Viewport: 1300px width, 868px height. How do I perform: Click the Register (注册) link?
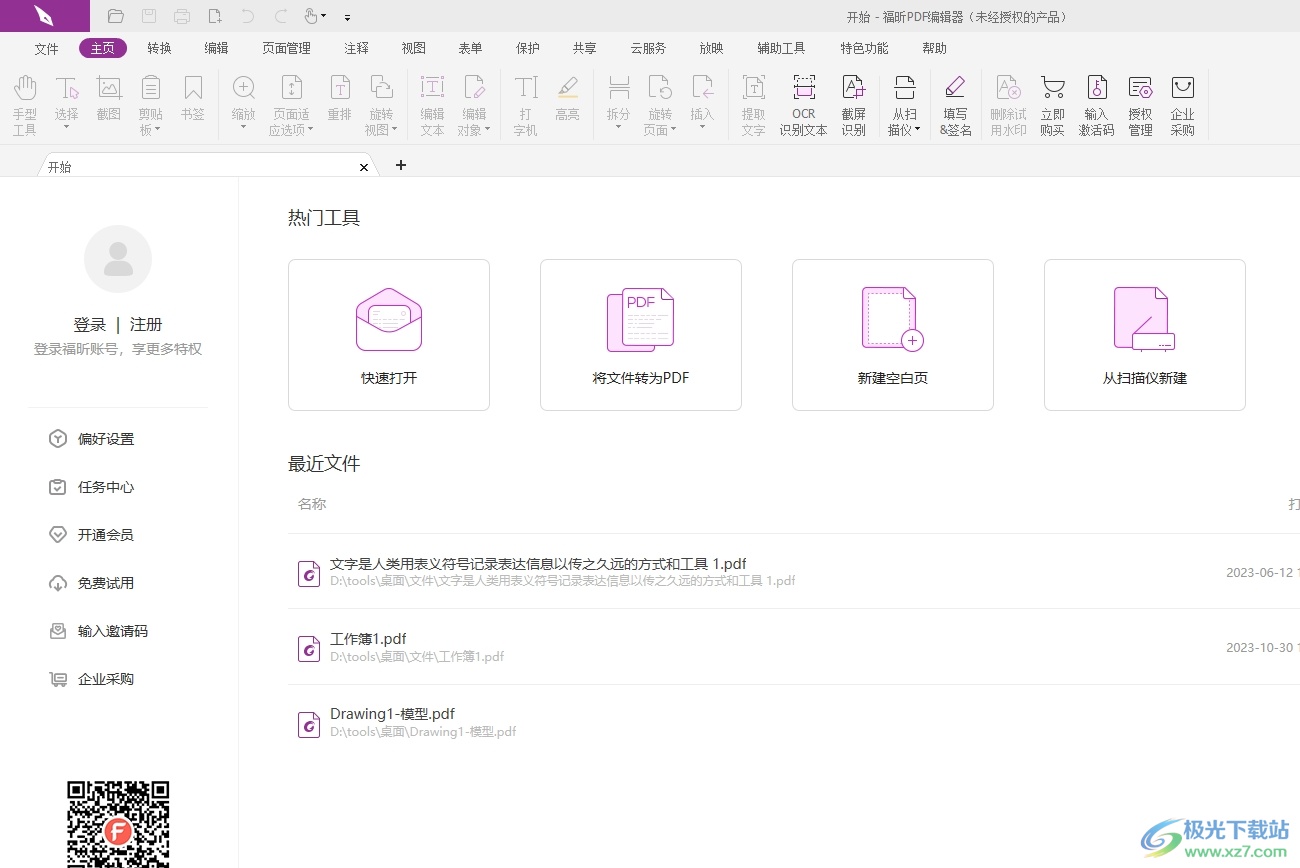[x=146, y=324]
